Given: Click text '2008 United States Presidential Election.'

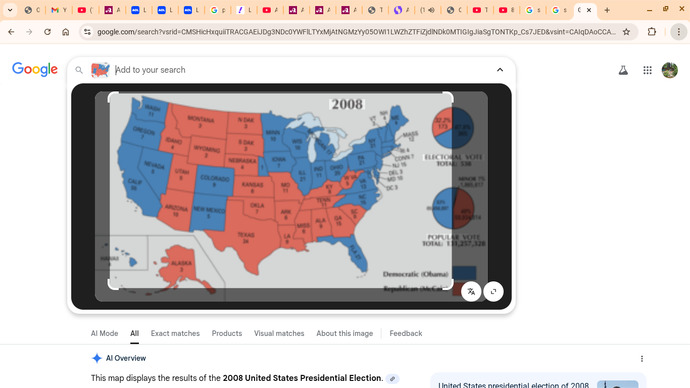Looking at the screenshot, I should tap(303, 378).
